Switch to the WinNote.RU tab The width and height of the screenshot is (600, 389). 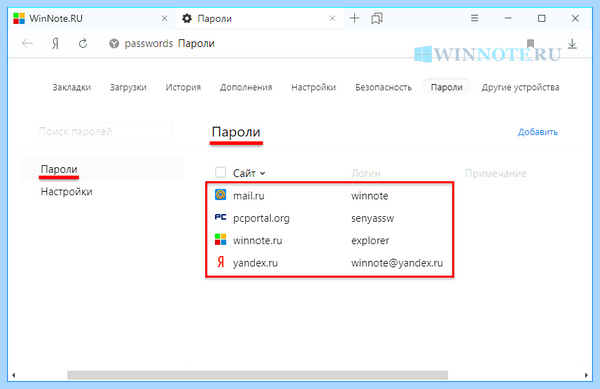point(91,18)
